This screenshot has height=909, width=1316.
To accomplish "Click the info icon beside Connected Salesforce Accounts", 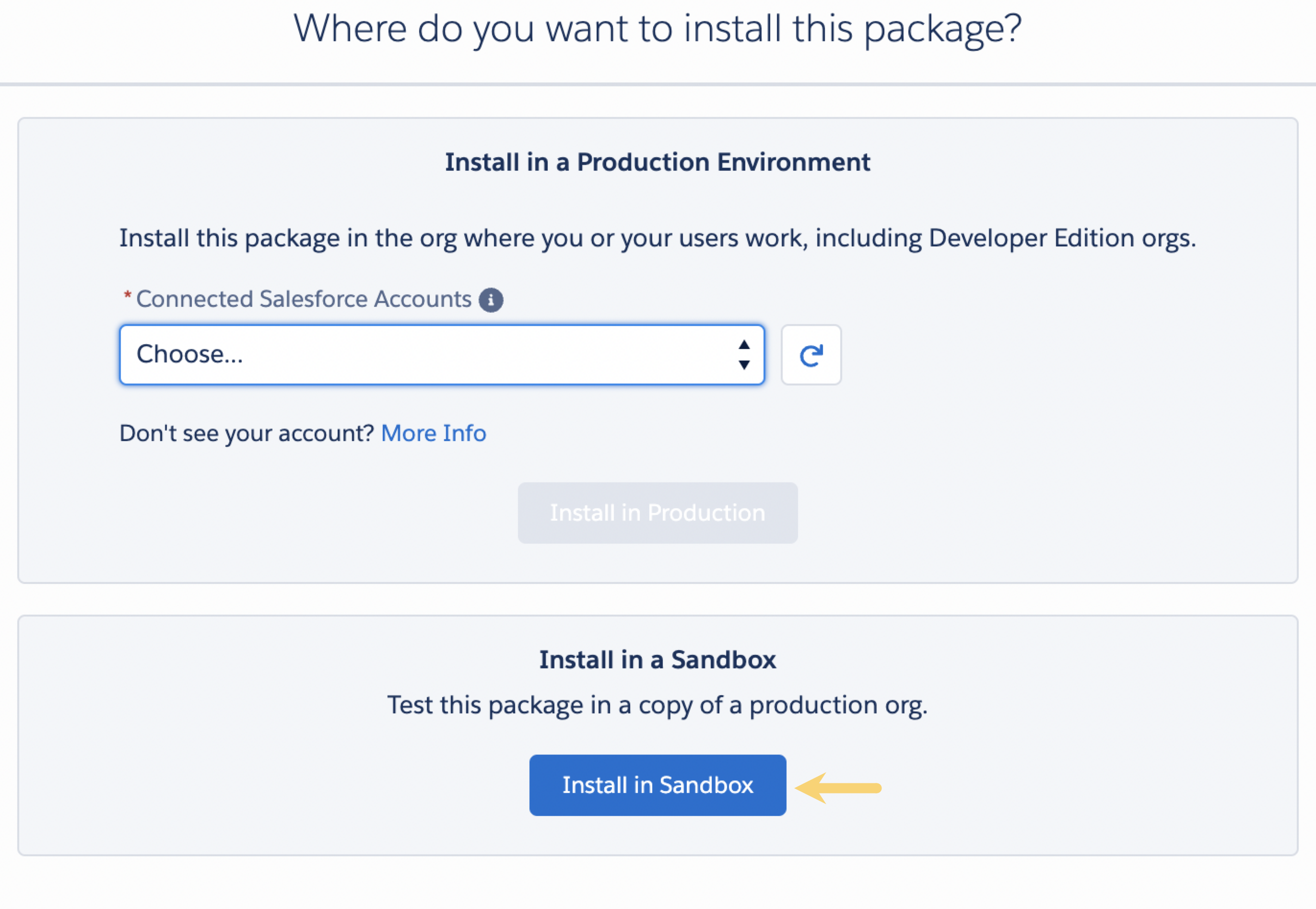I will click(x=492, y=299).
